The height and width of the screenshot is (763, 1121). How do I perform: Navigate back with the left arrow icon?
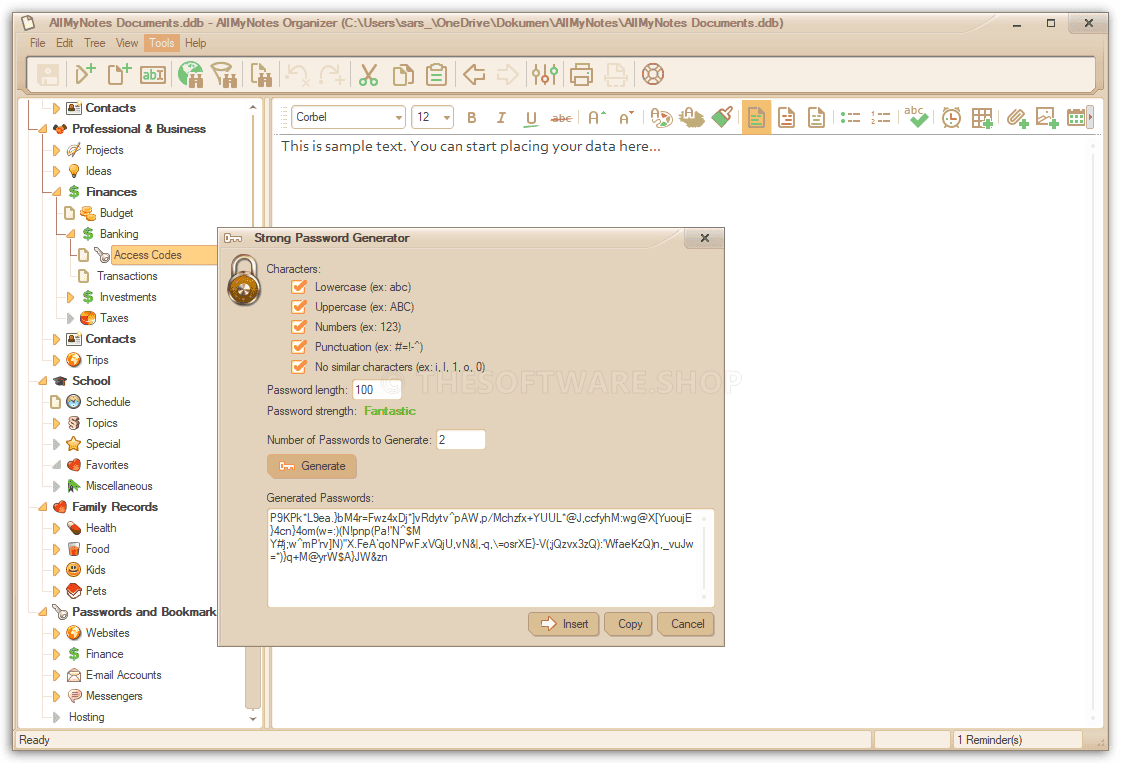[474, 74]
